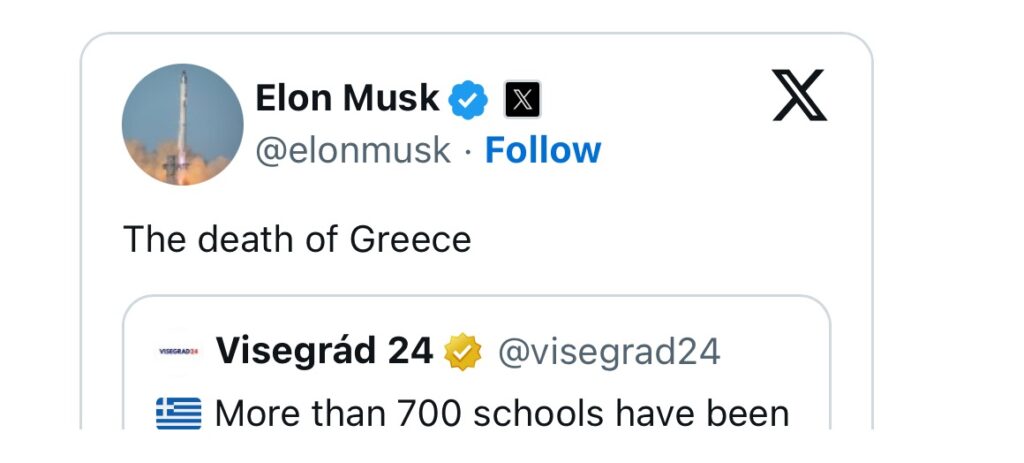Click the black X affiliation badge

(x=522, y=100)
